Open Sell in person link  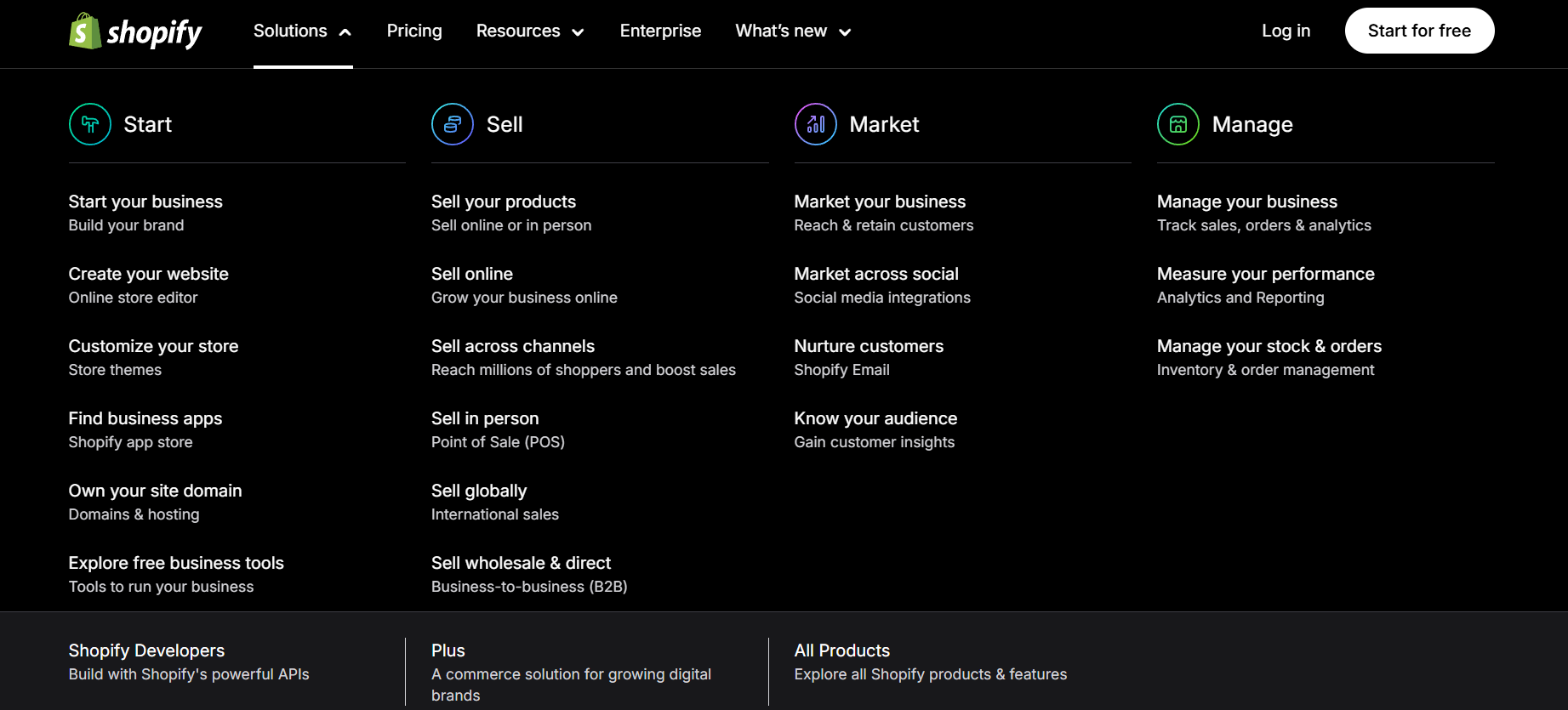[x=485, y=418]
